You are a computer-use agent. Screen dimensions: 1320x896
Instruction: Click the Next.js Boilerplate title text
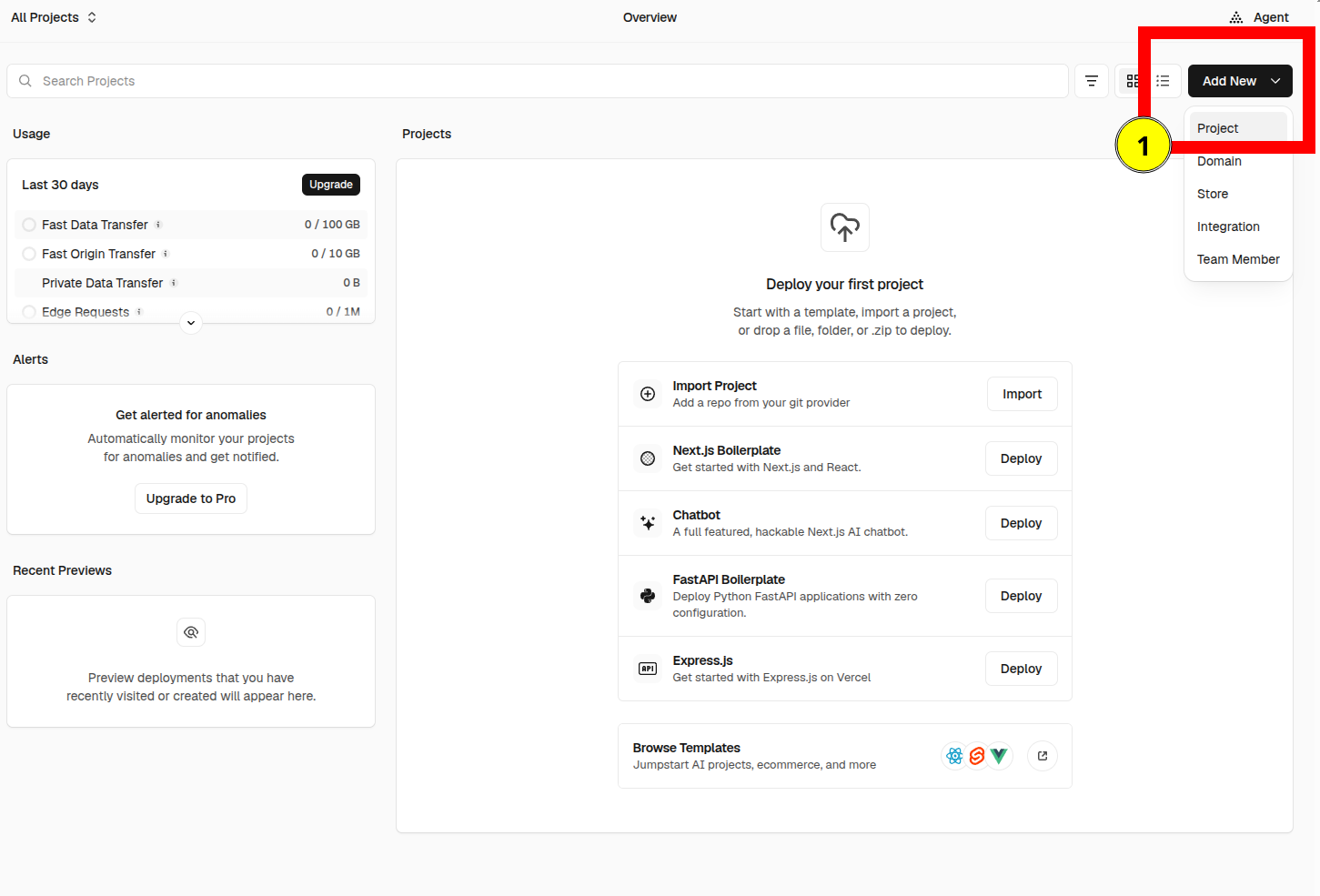tap(727, 450)
